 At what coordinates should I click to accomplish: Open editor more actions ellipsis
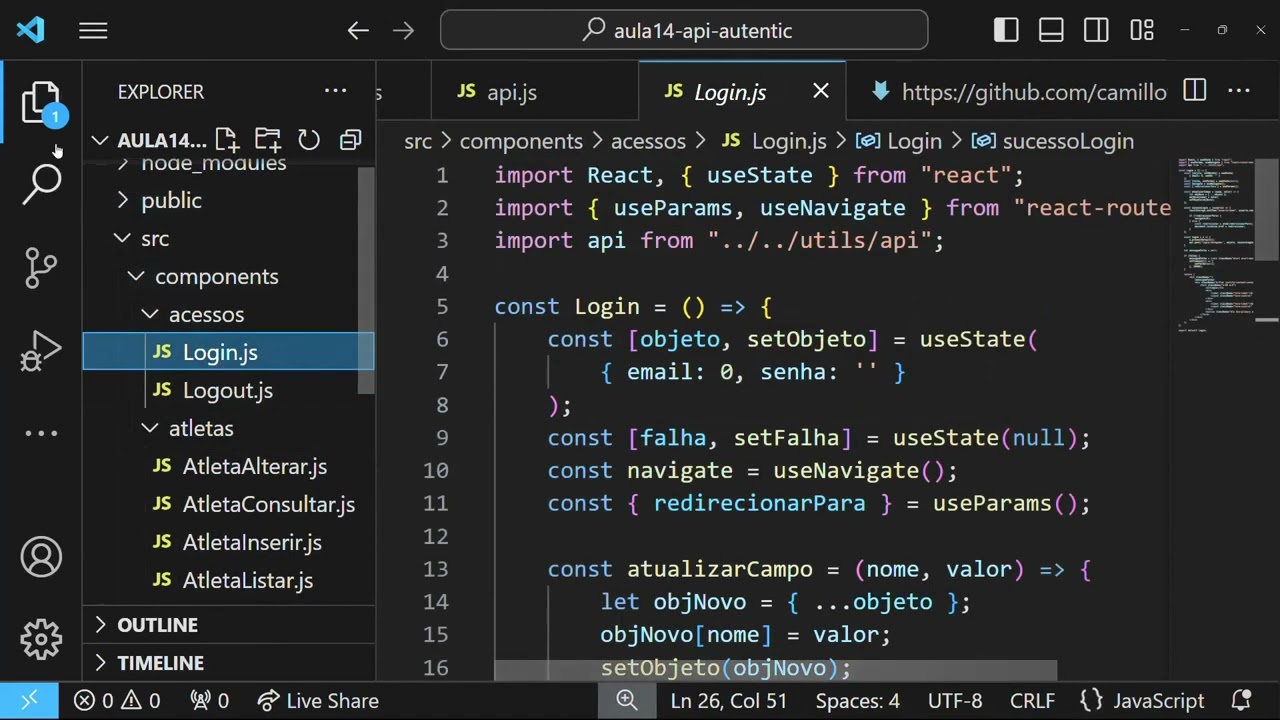1239,91
